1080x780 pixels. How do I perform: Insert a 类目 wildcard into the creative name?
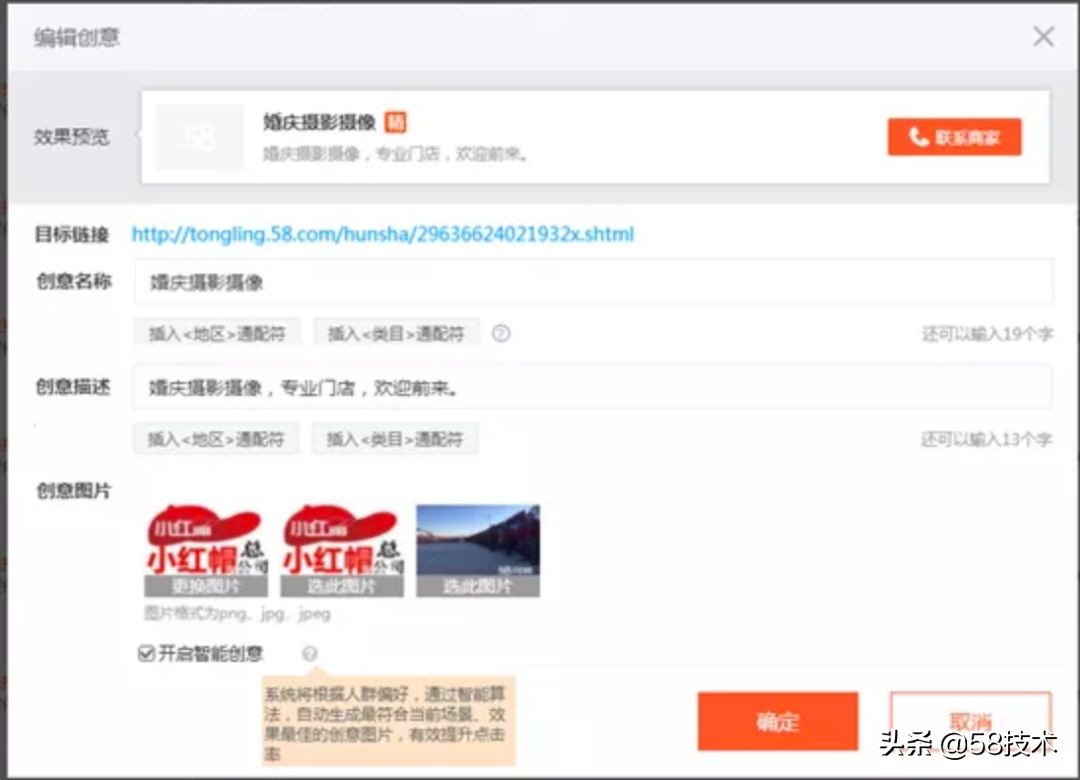click(396, 333)
